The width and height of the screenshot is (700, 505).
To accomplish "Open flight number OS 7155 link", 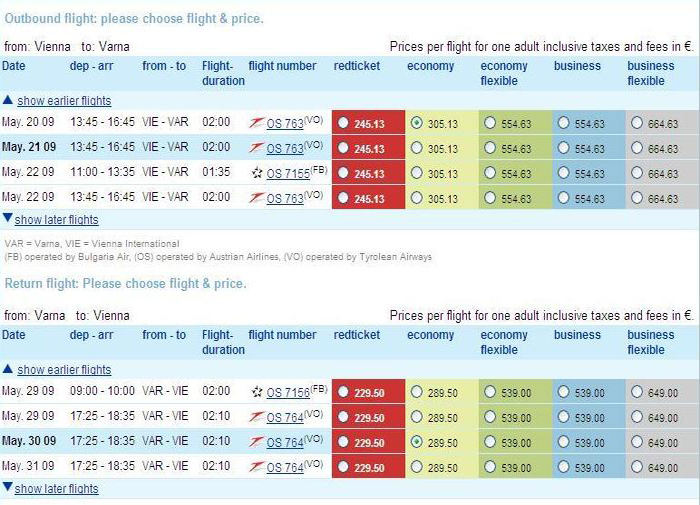I will 288,174.
